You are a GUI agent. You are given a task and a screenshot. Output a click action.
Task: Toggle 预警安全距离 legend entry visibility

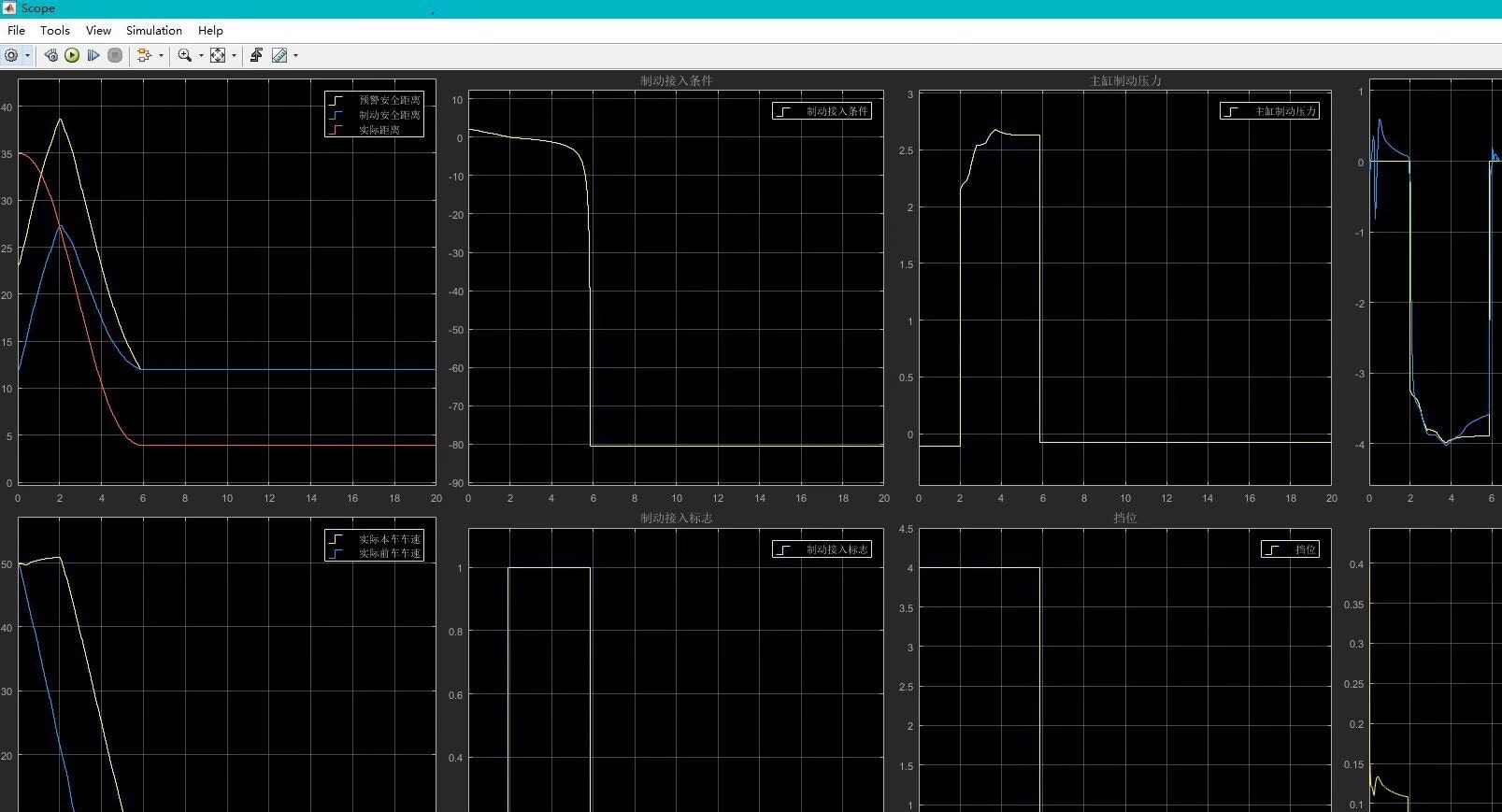375,100
